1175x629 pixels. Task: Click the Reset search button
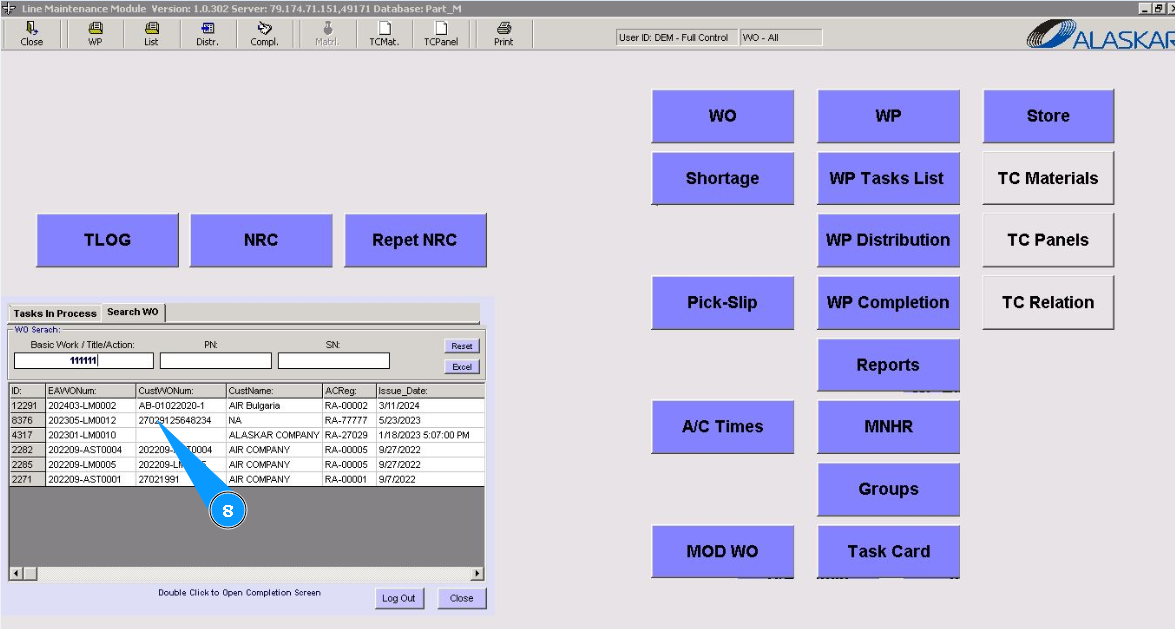point(462,346)
